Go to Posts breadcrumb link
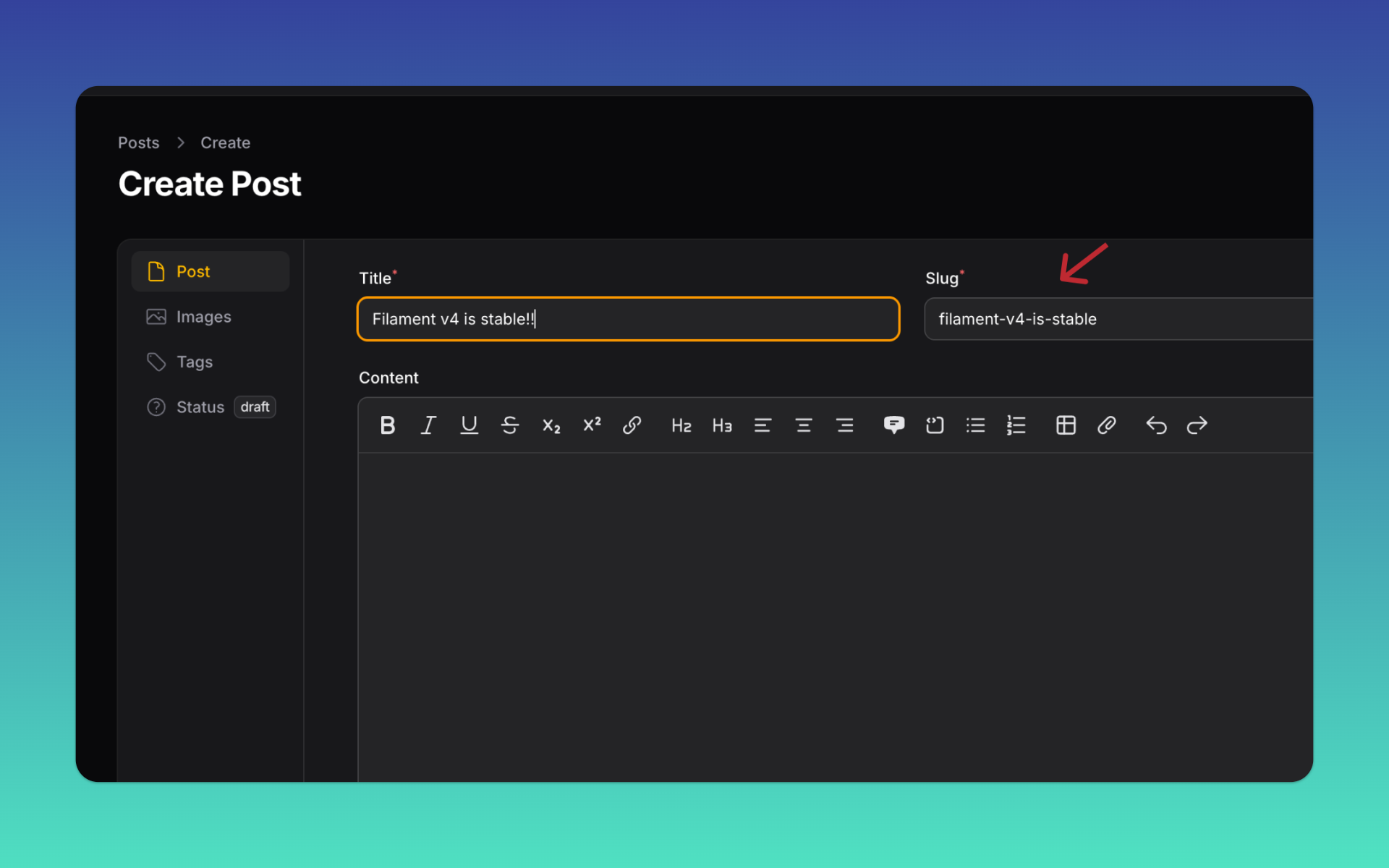 (x=138, y=142)
